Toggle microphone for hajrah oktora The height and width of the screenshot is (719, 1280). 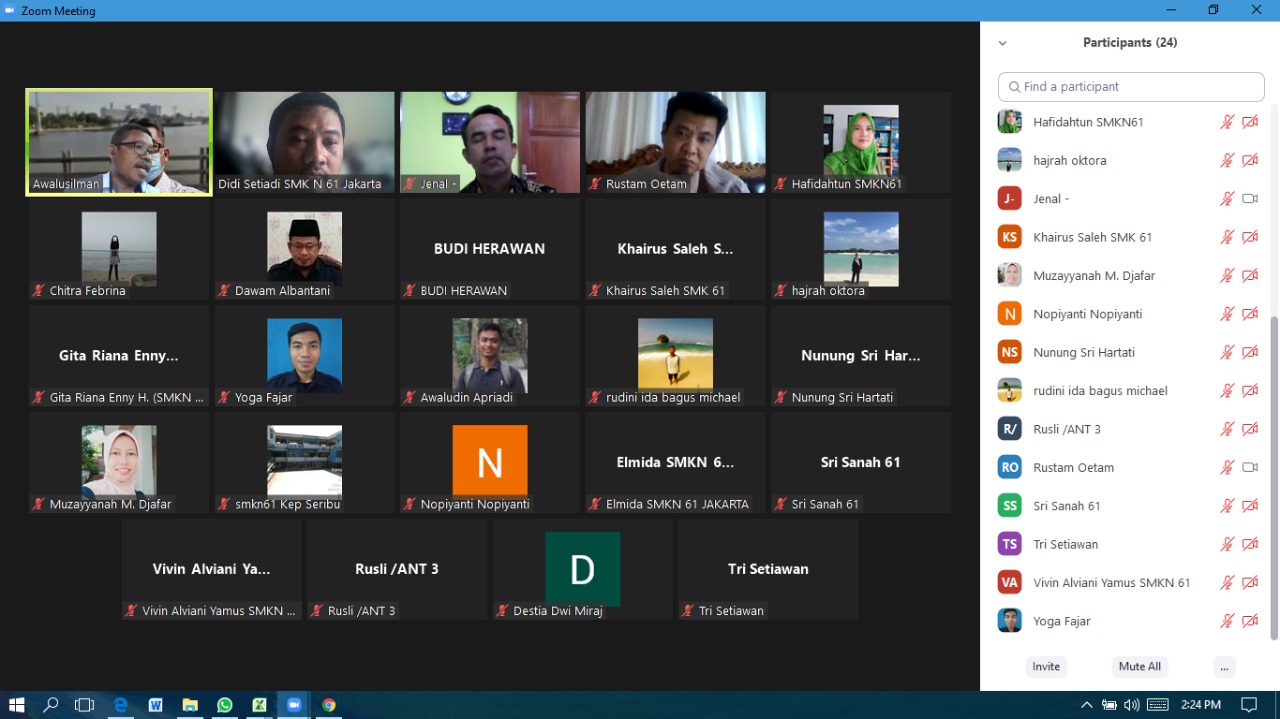(1227, 161)
